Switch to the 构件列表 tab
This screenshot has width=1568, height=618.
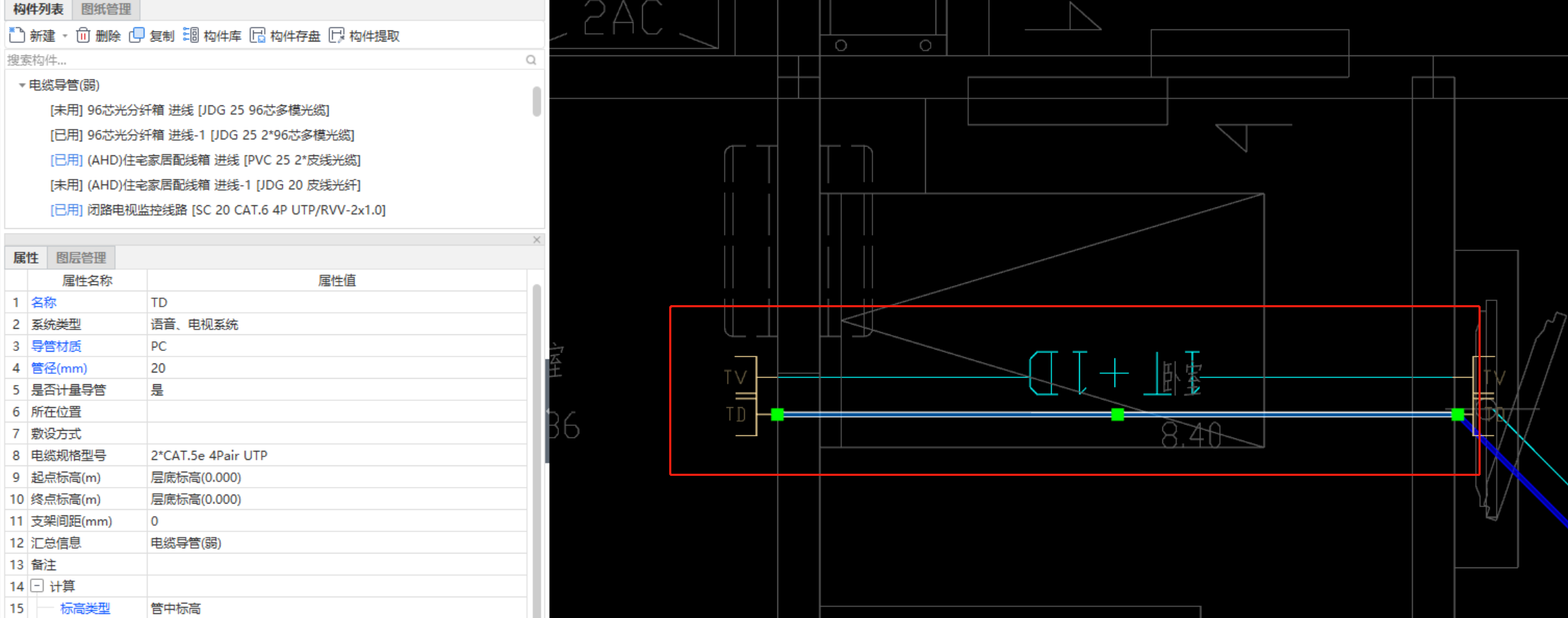coord(38,9)
